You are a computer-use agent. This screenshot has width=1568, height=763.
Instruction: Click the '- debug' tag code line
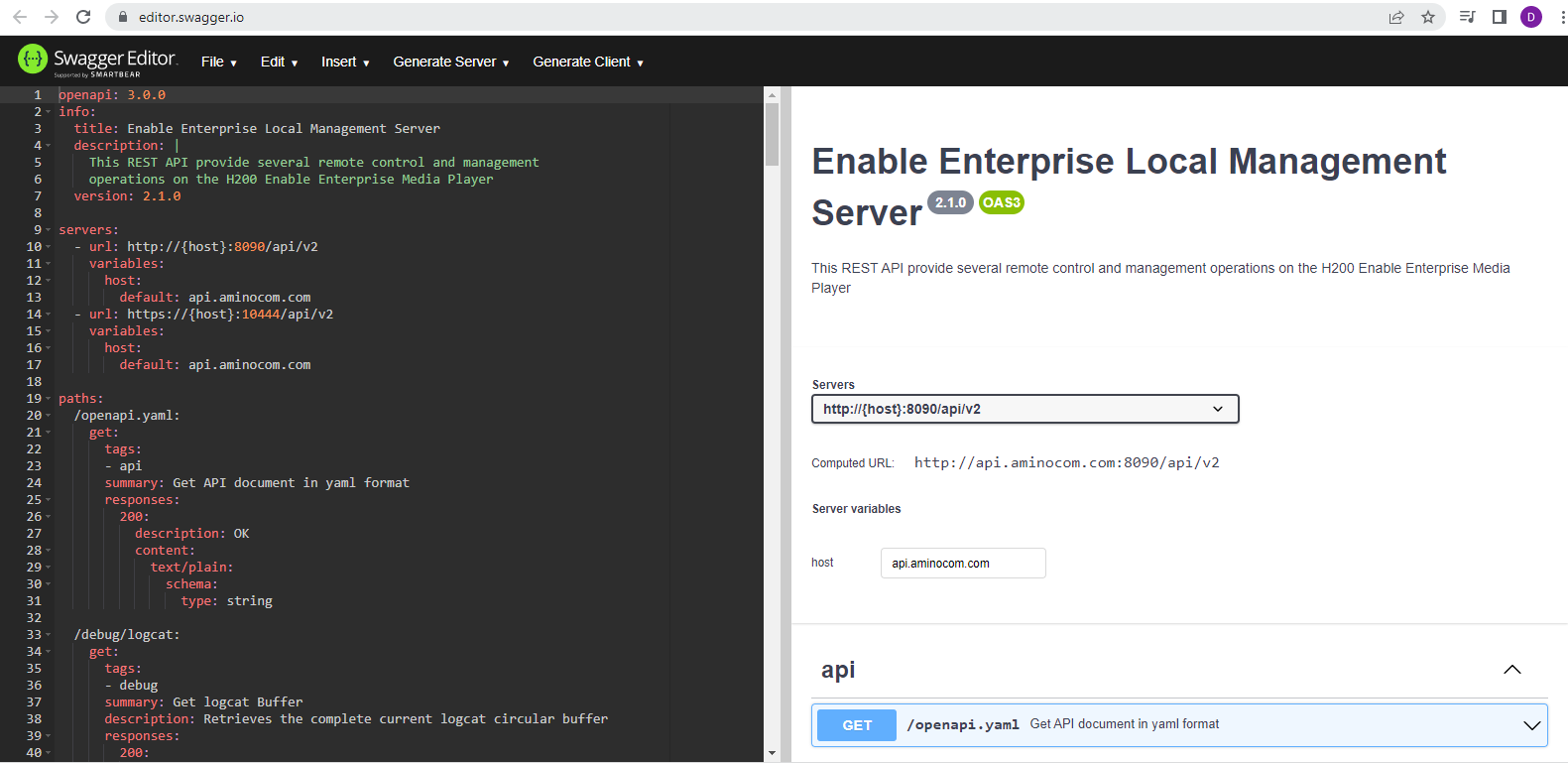pos(131,686)
